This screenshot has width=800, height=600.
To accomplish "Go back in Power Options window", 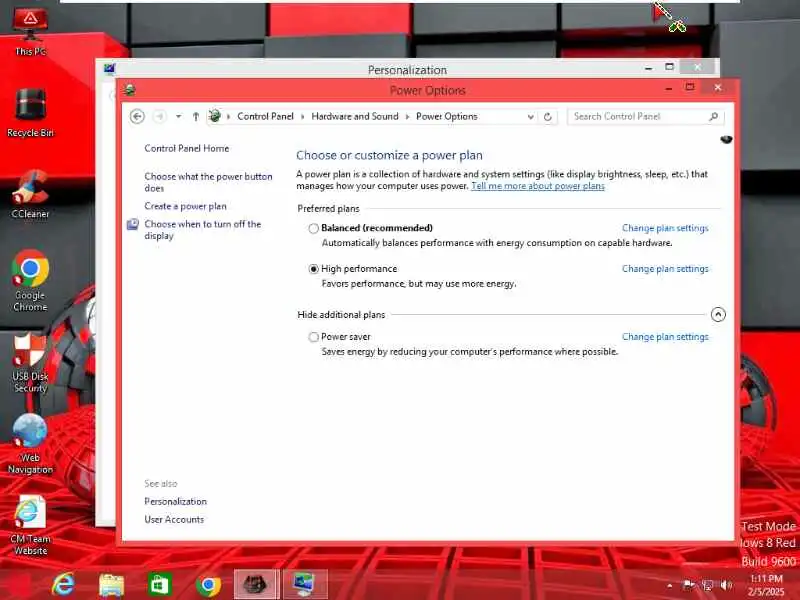I will (x=137, y=116).
